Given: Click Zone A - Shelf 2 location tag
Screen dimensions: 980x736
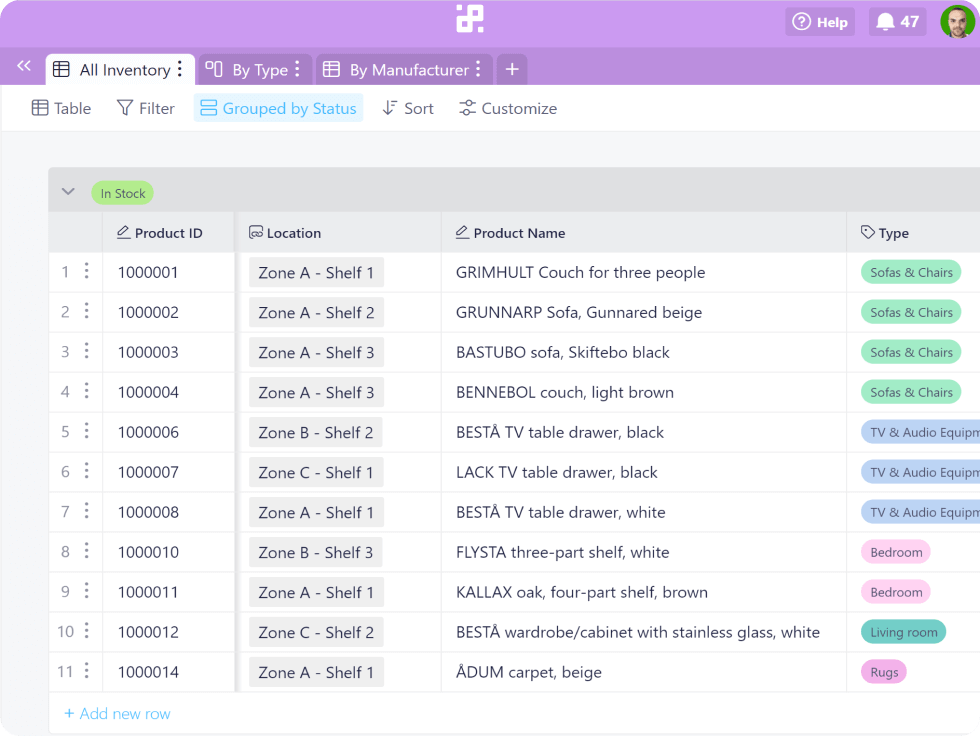Looking at the screenshot, I should point(316,312).
